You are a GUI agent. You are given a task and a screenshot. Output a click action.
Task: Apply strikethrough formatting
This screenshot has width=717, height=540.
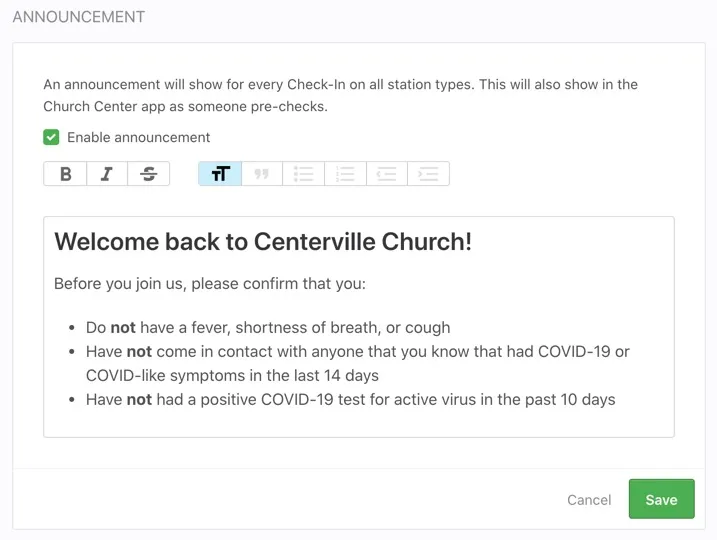149,174
